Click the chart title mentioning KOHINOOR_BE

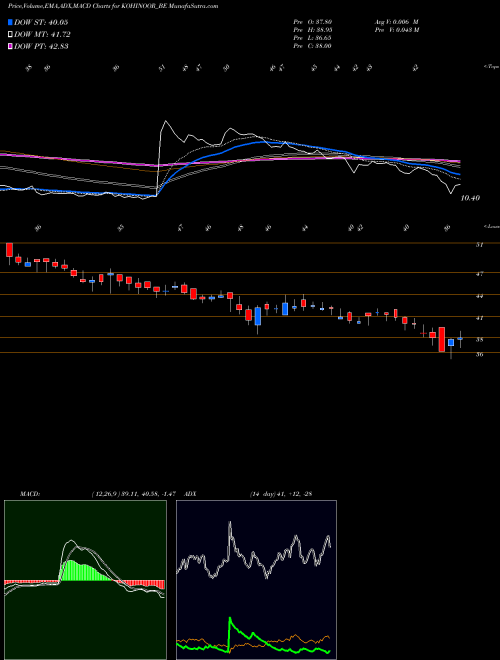(113, 7)
